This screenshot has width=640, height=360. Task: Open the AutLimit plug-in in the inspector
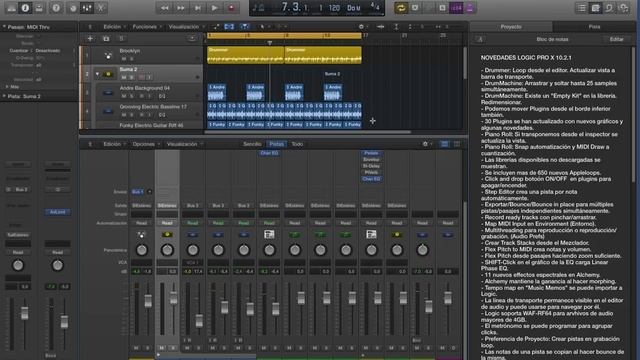(x=58, y=212)
